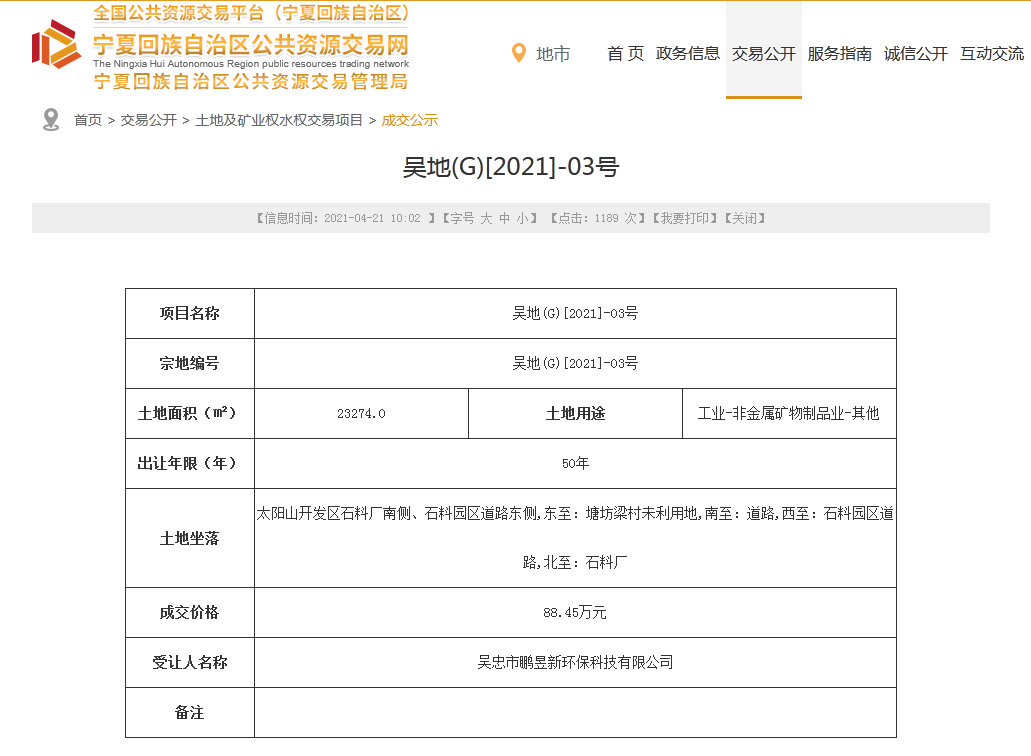This screenshot has height=756, width=1031.
Task: Click the 备注 label cell
Action: pos(190,713)
